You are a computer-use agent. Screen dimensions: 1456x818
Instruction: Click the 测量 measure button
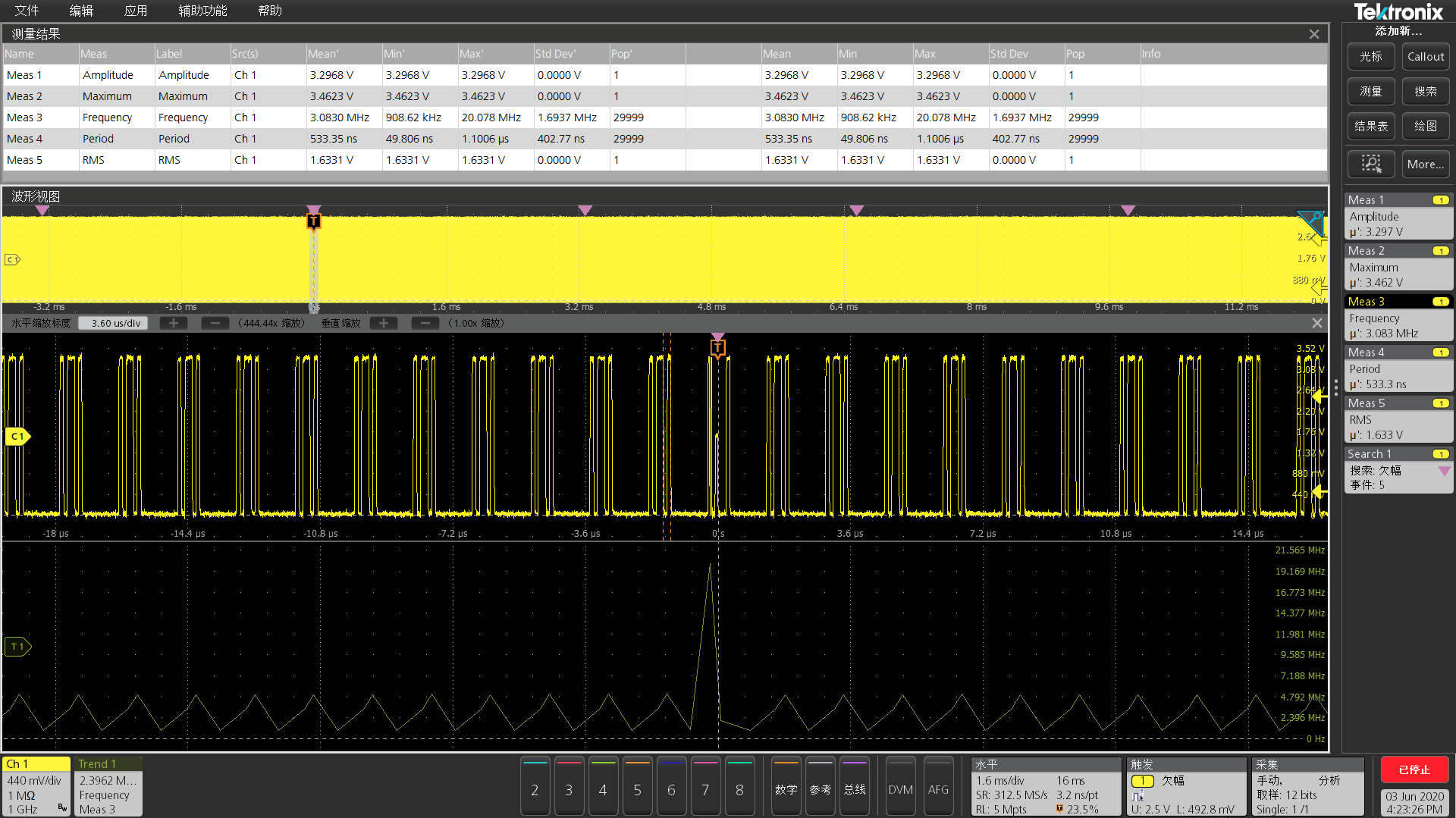1371,92
